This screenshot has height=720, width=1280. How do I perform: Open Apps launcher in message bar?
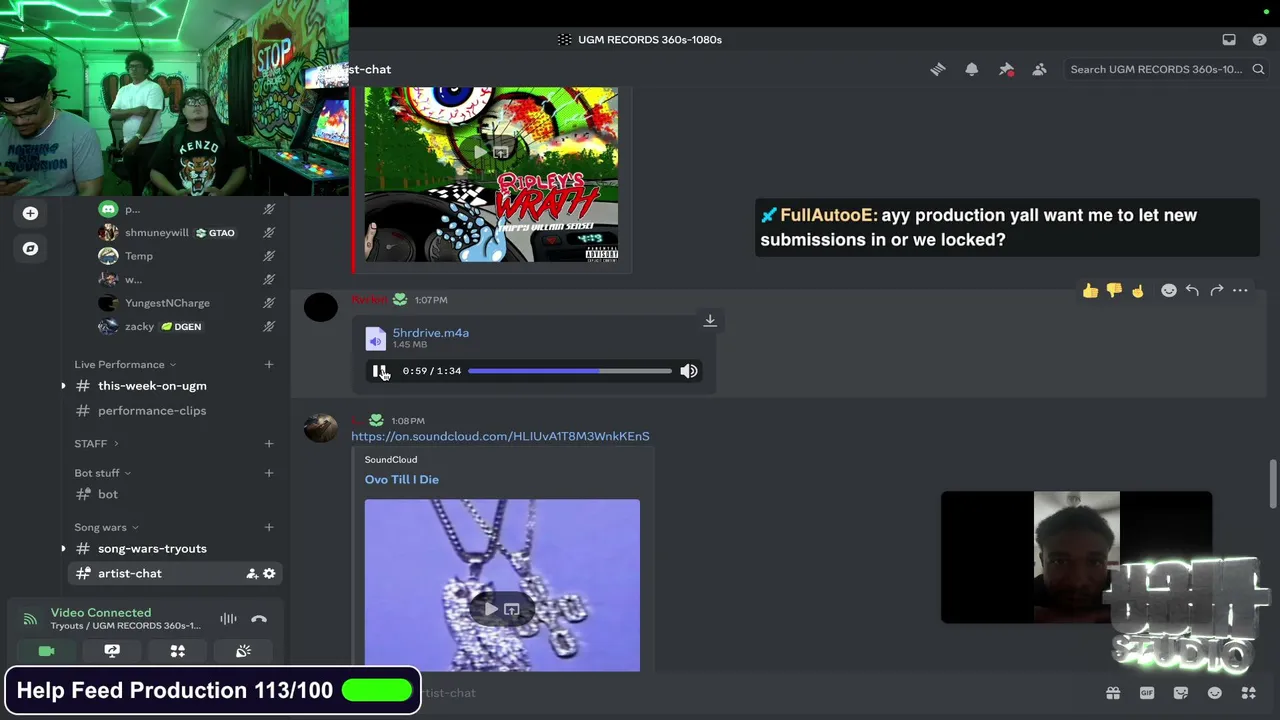pos(1249,693)
